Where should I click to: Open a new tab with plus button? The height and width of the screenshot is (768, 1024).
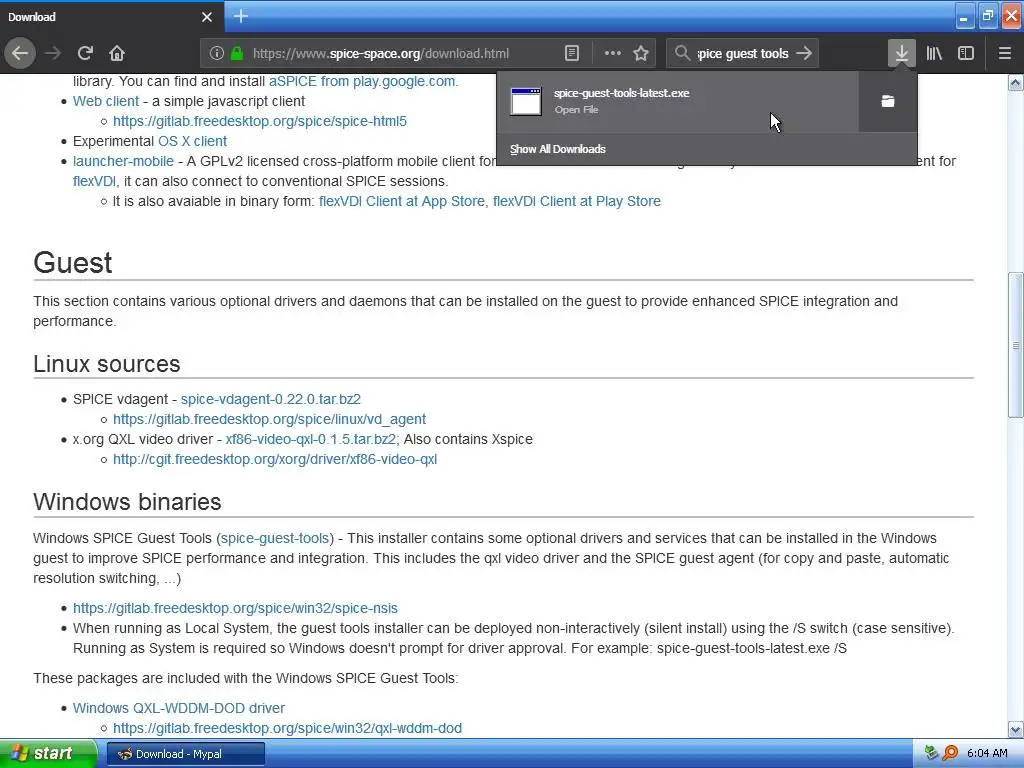pyautogui.click(x=241, y=16)
